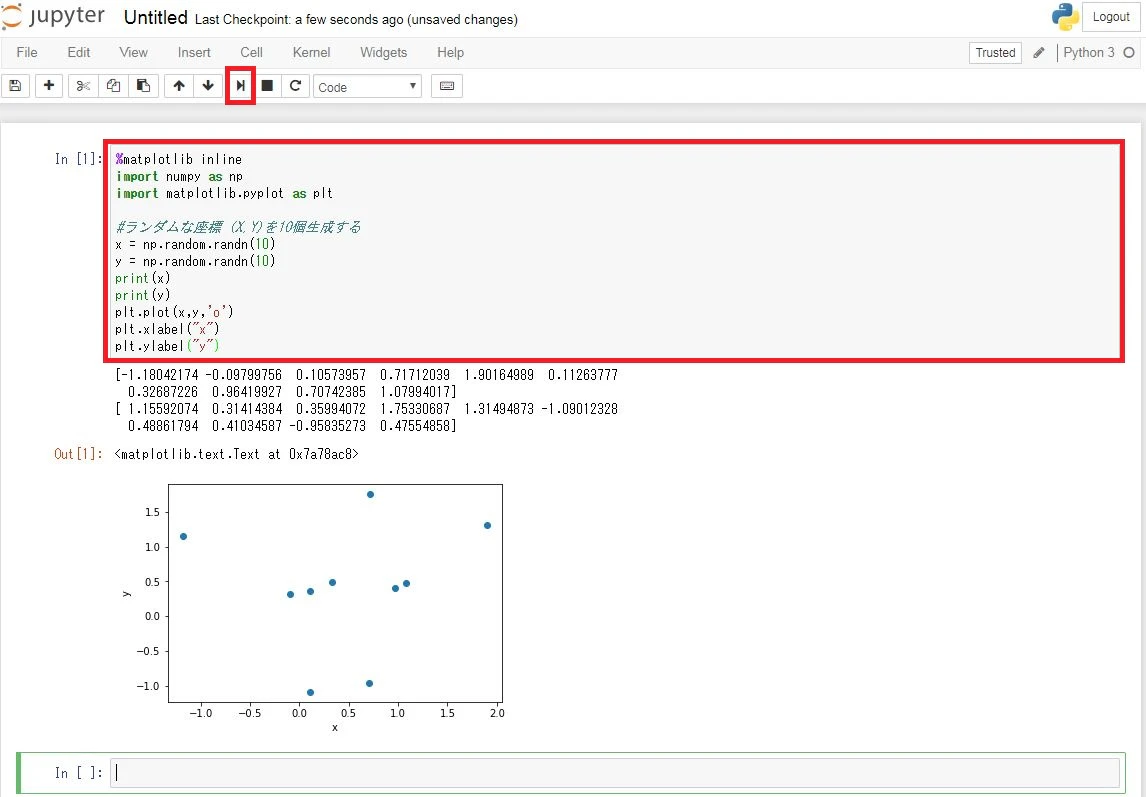Image resolution: width=1146 pixels, height=797 pixels.
Task: Click the Python 3 kernel name
Action: click(x=1088, y=53)
